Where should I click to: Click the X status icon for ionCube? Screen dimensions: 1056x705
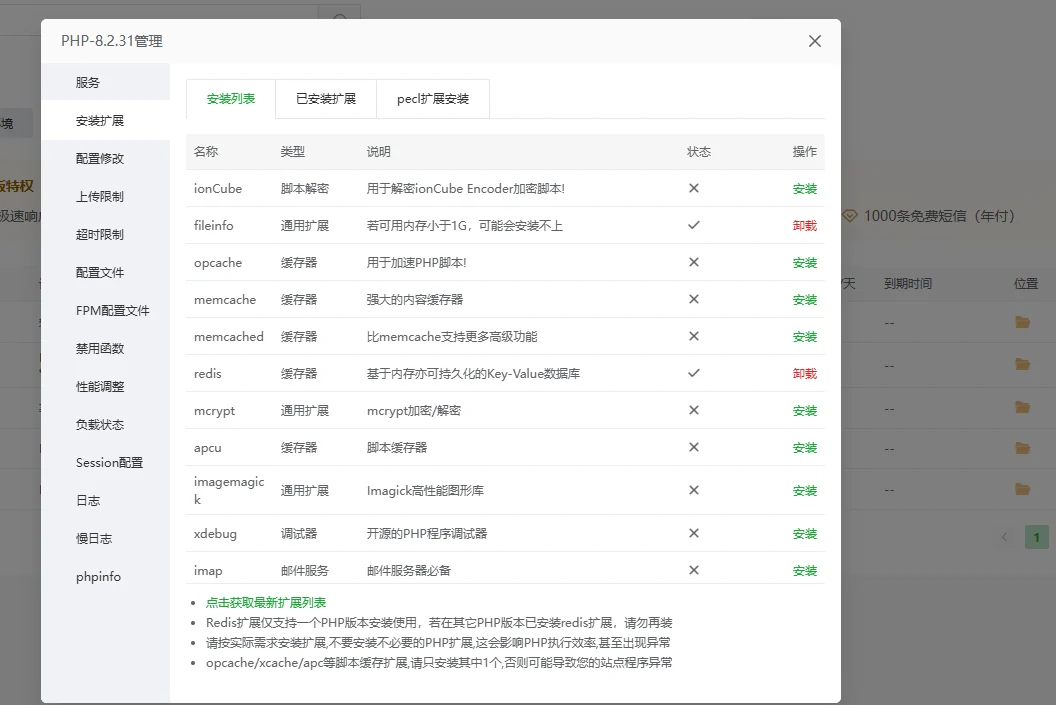tap(694, 188)
